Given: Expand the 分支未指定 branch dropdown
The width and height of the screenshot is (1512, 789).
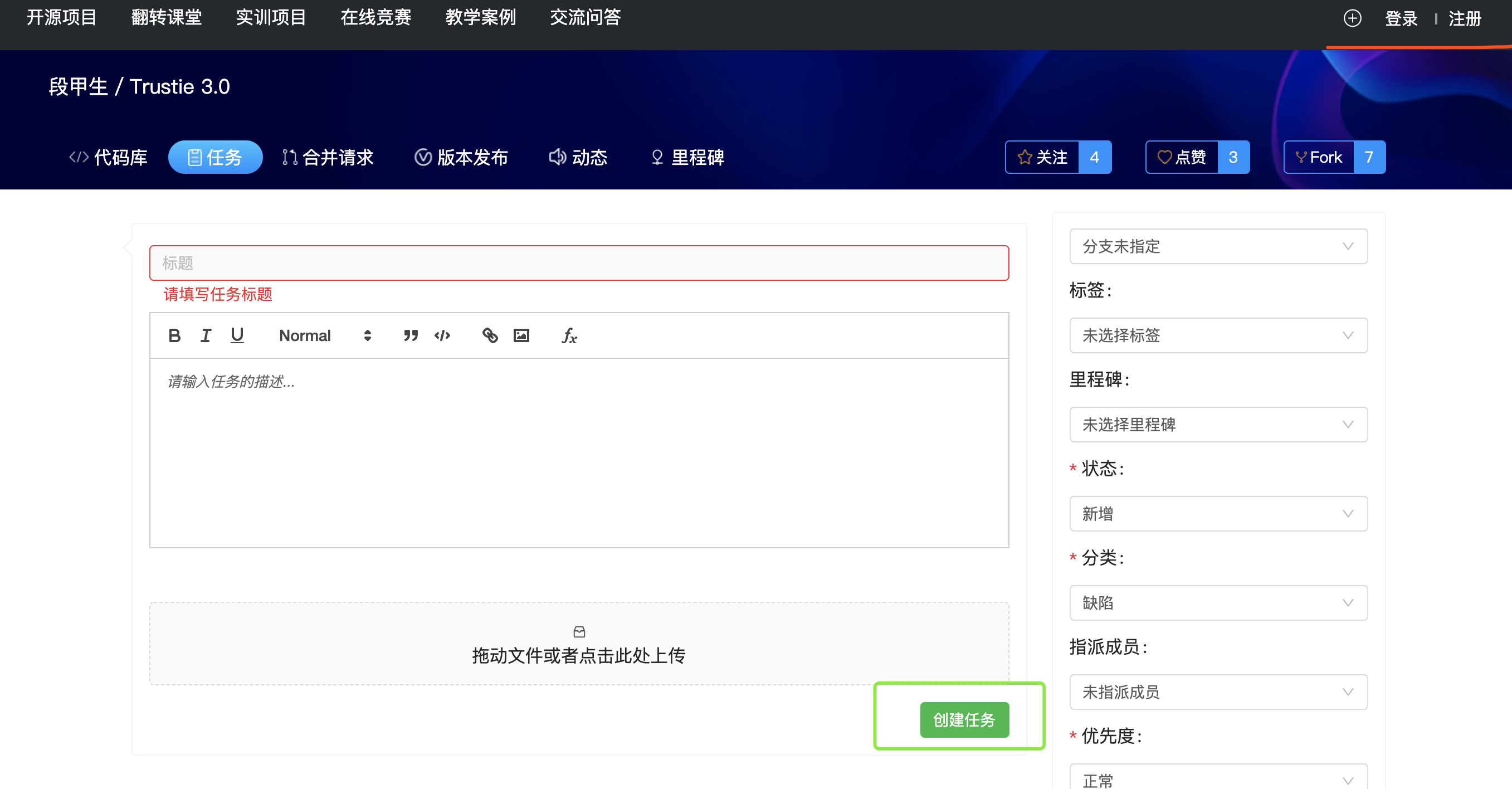Looking at the screenshot, I should 1218,246.
